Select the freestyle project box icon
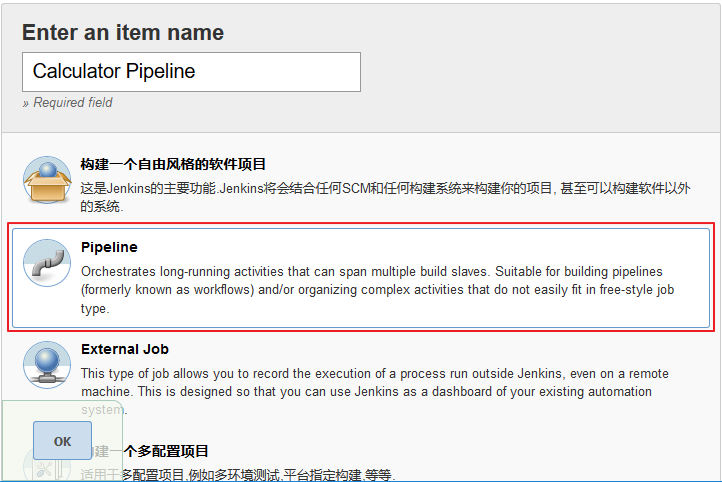 pos(47,180)
